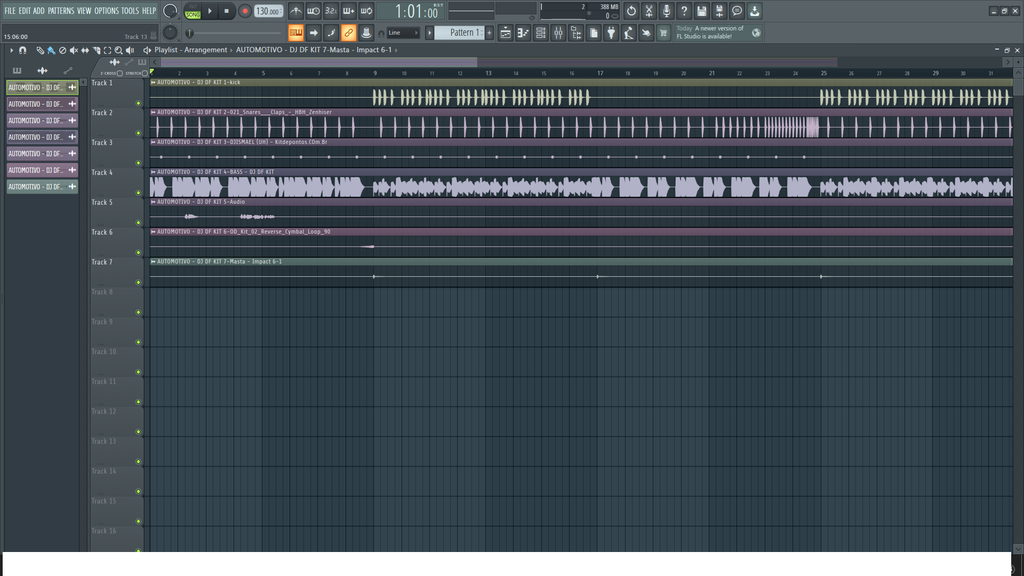The image size is (1024, 576).
Task: Click the Stop button
Action: pos(227,11)
